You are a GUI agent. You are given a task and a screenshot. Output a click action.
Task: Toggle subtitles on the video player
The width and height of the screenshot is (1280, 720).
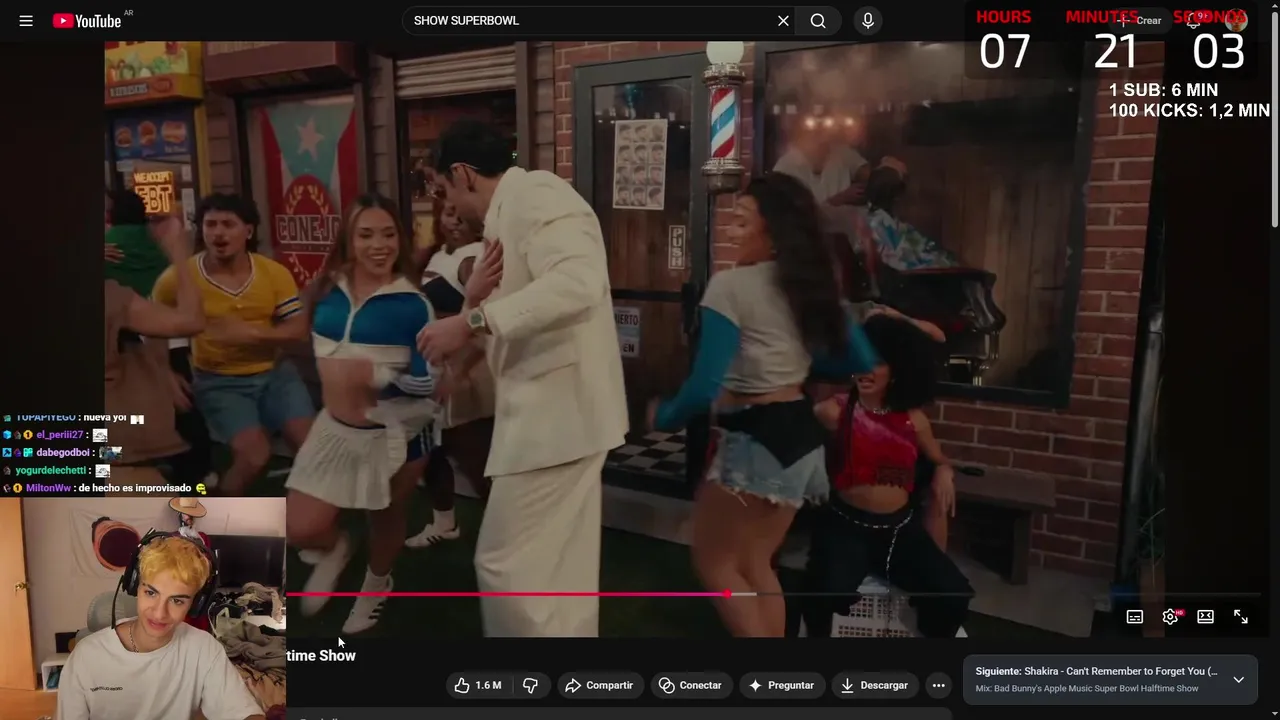(1135, 617)
